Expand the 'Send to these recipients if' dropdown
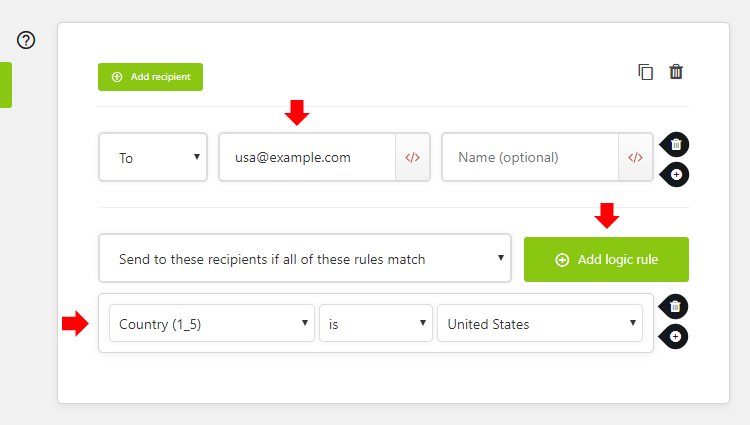The width and height of the screenshot is (750, 425). click(305, 258)
